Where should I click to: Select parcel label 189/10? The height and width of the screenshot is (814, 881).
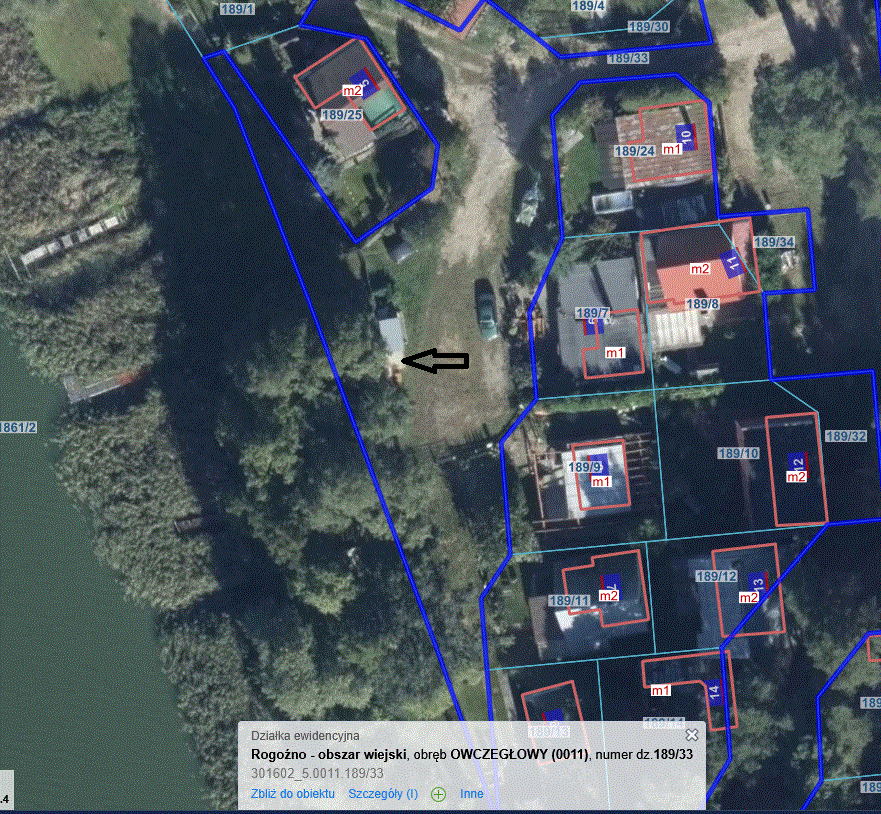[739, 454]
